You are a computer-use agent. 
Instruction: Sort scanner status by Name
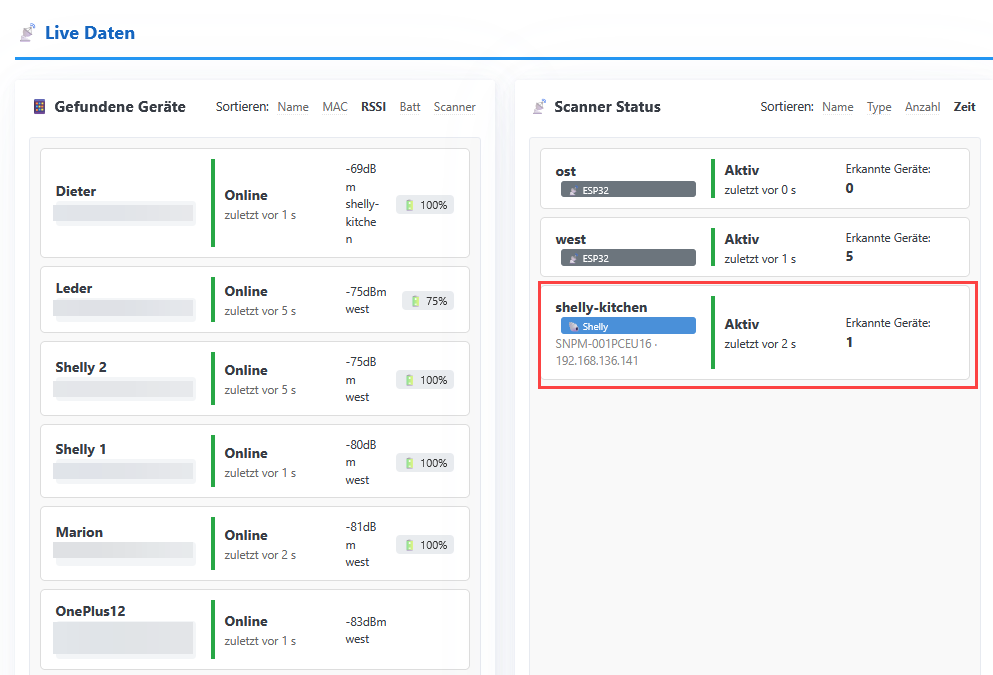837,107
